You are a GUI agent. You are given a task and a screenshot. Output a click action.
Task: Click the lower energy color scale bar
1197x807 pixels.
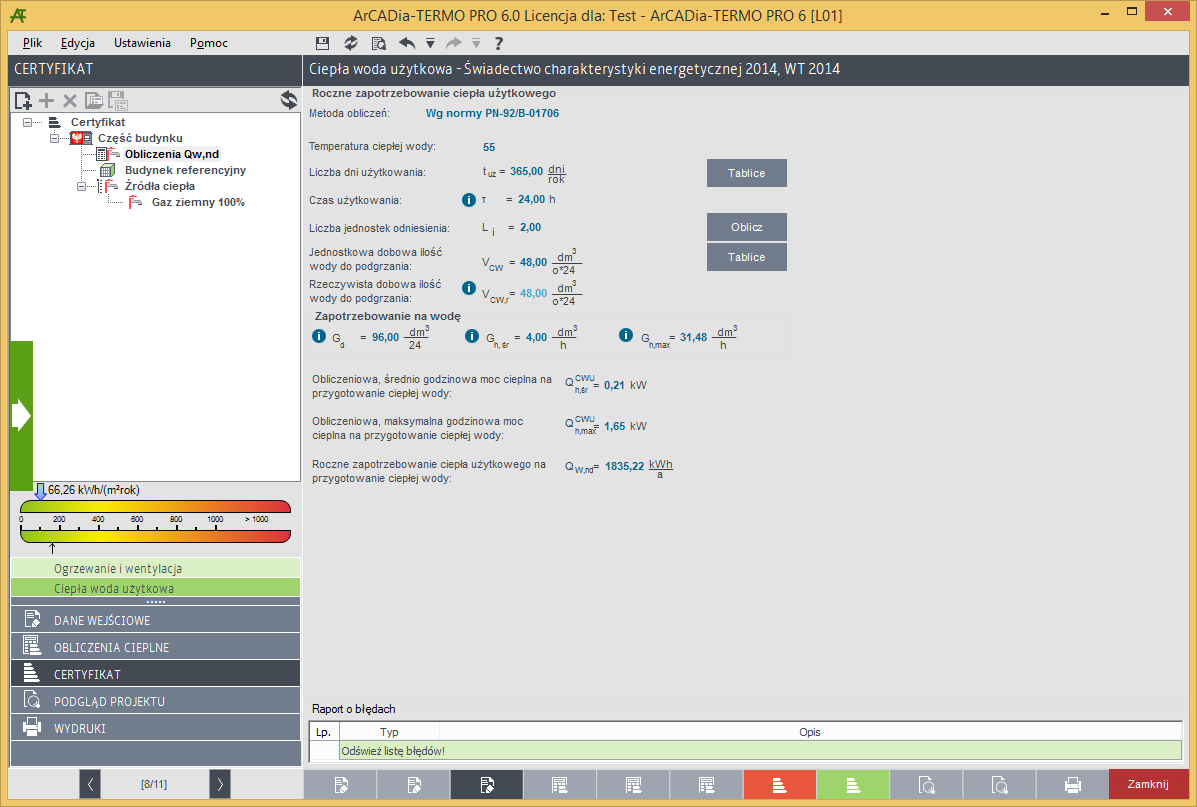156,536
